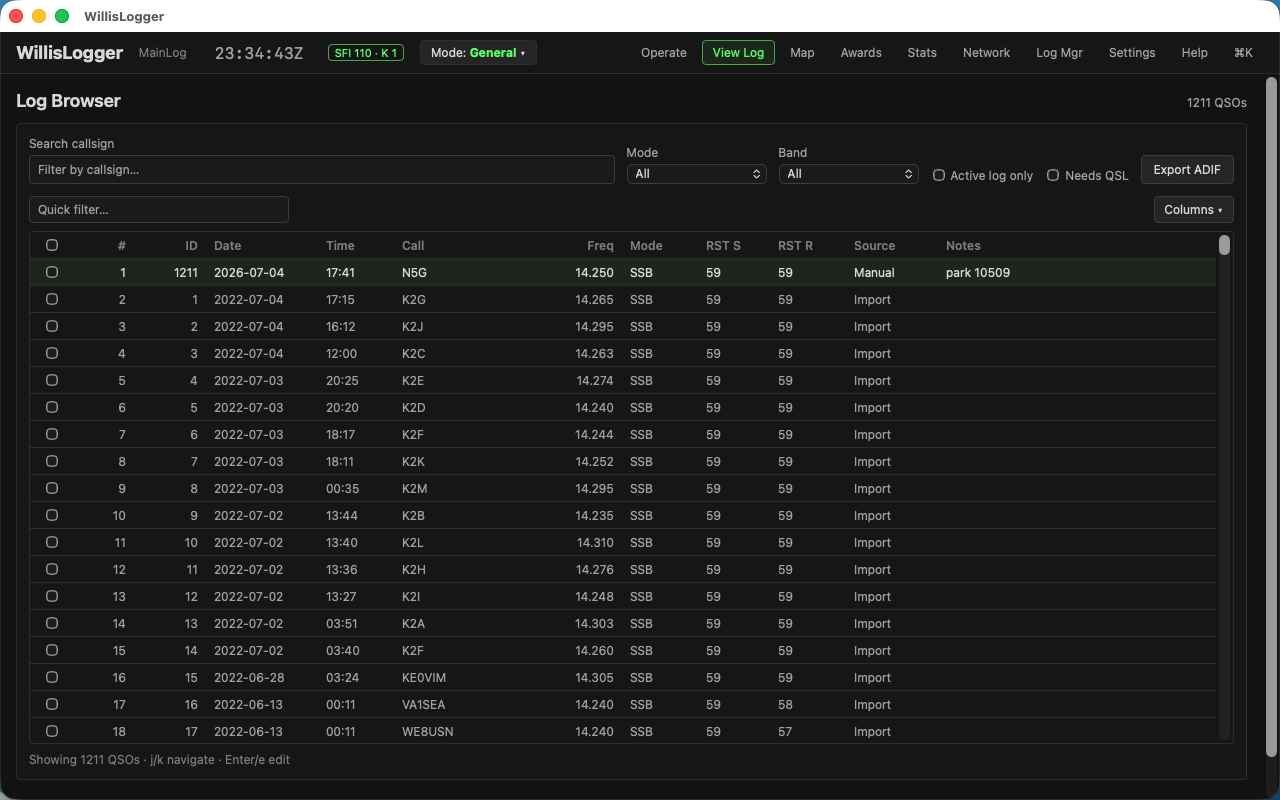Click the log table vertical scrollbar thumb
Viewport: 1280px width, 800px height.
[1224, 245]
